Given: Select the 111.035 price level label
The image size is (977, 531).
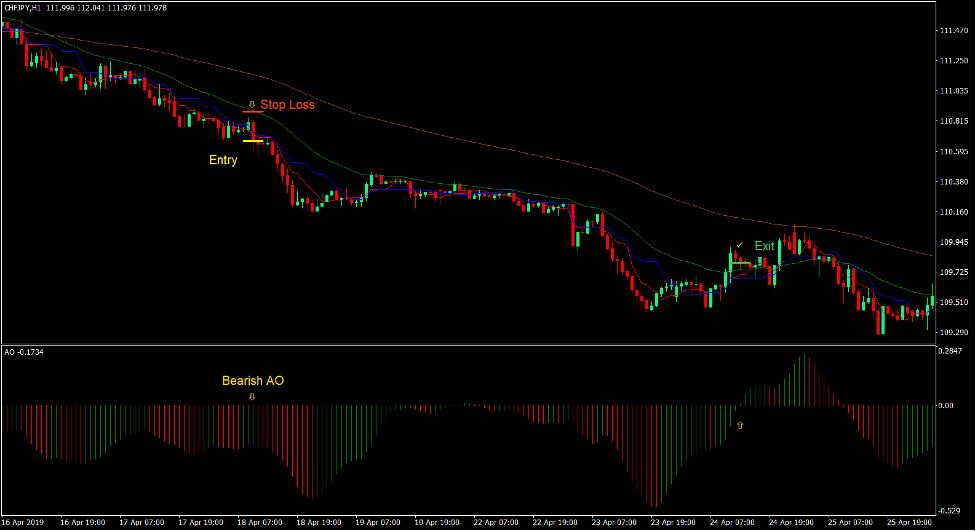Looking at the screenshot, I should pyautogui.click(x=954, y=91).
